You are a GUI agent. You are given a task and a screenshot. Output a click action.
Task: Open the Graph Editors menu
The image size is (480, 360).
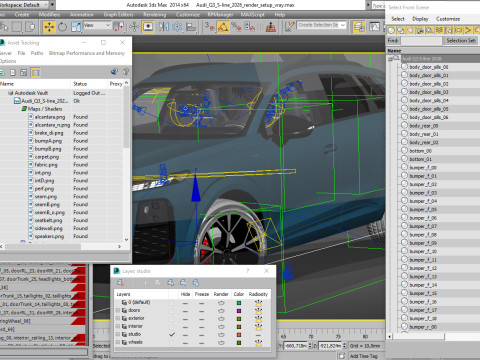coord(118,15)
